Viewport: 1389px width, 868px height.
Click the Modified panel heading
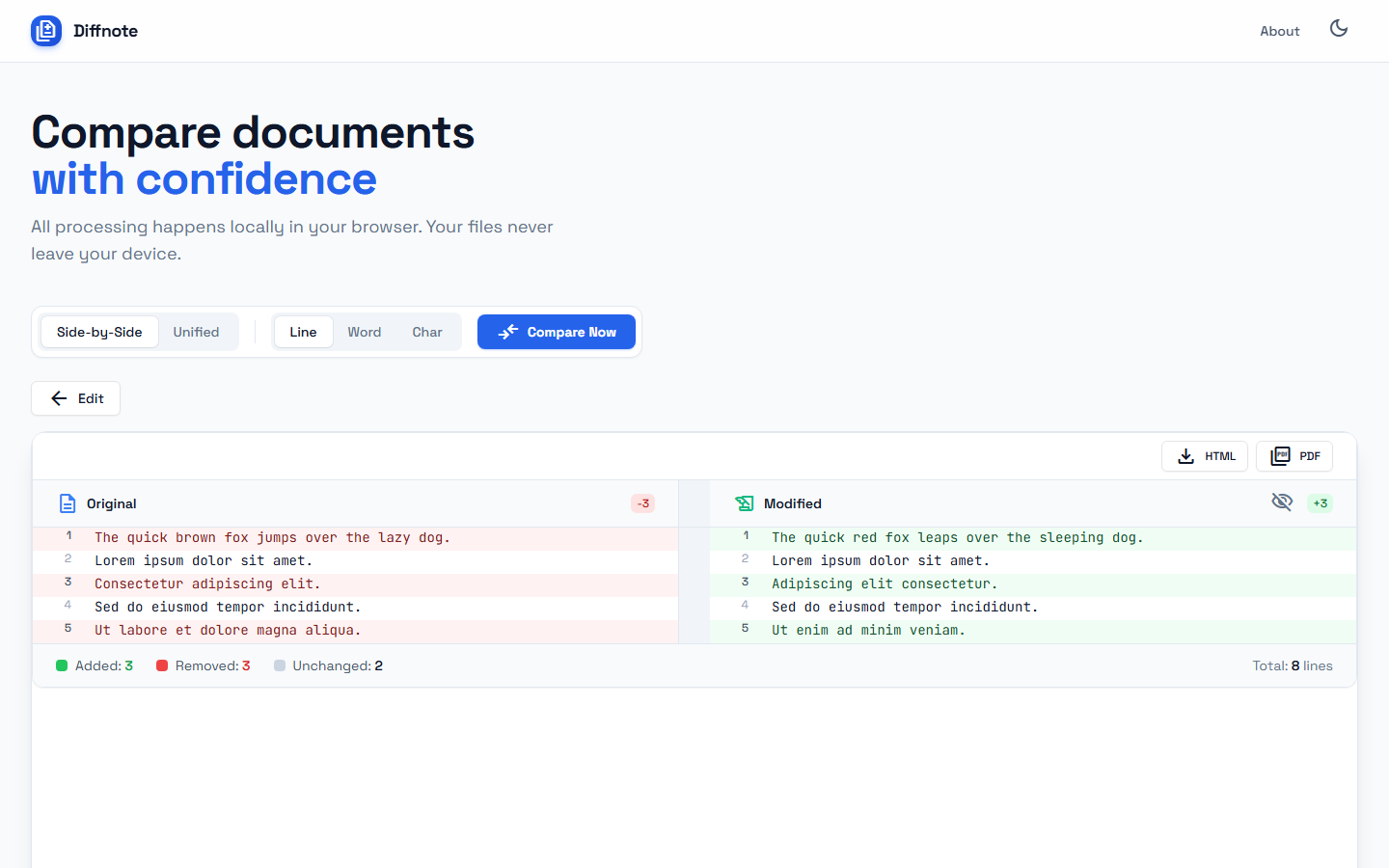(x=793, y=503)
